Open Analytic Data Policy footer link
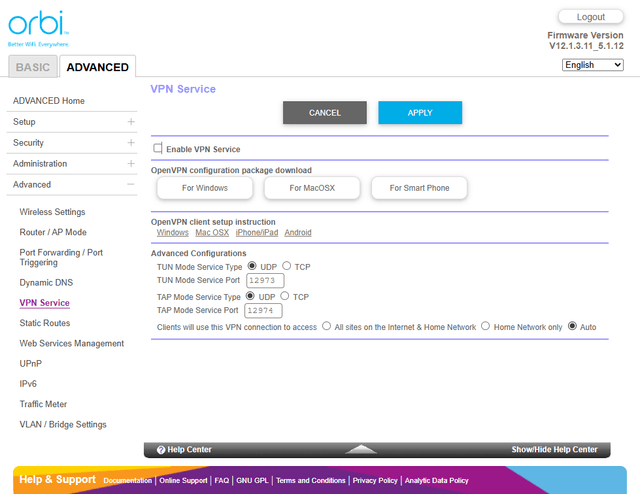The width and height of the screenshot is (640, 494). coord(437,481)
